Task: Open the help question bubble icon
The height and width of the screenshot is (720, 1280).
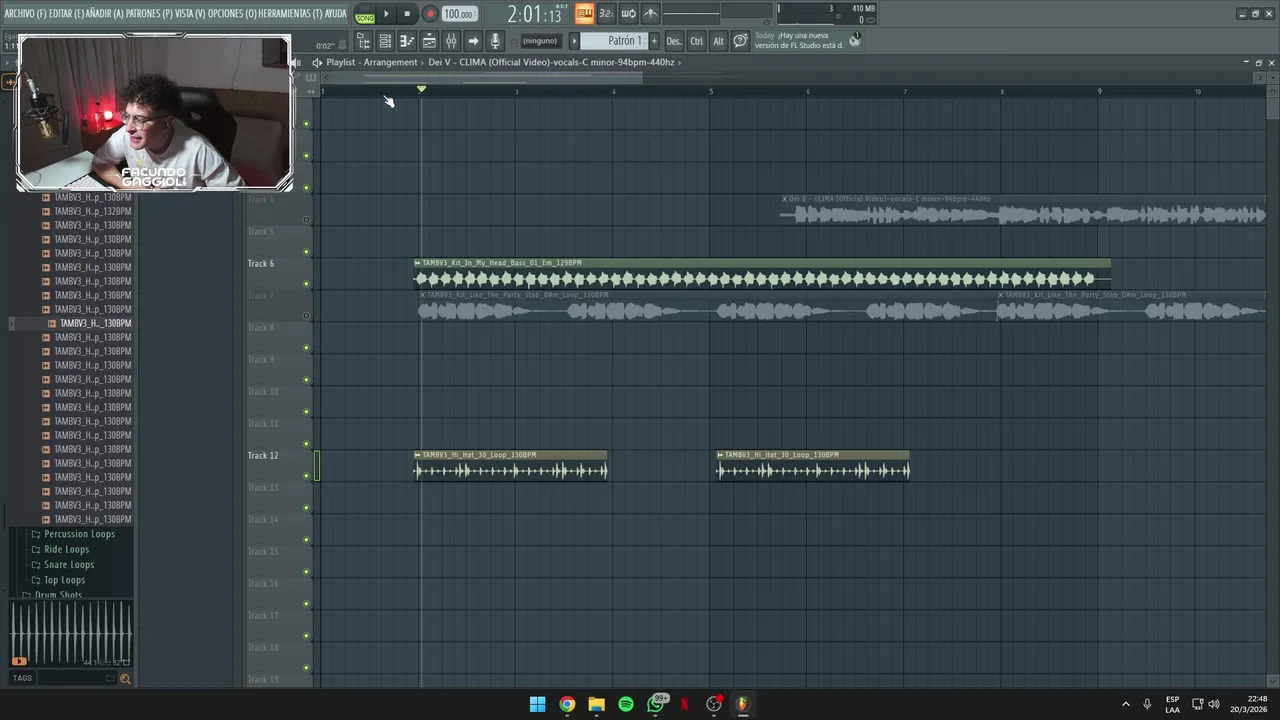Action: (x=740, y=41)
